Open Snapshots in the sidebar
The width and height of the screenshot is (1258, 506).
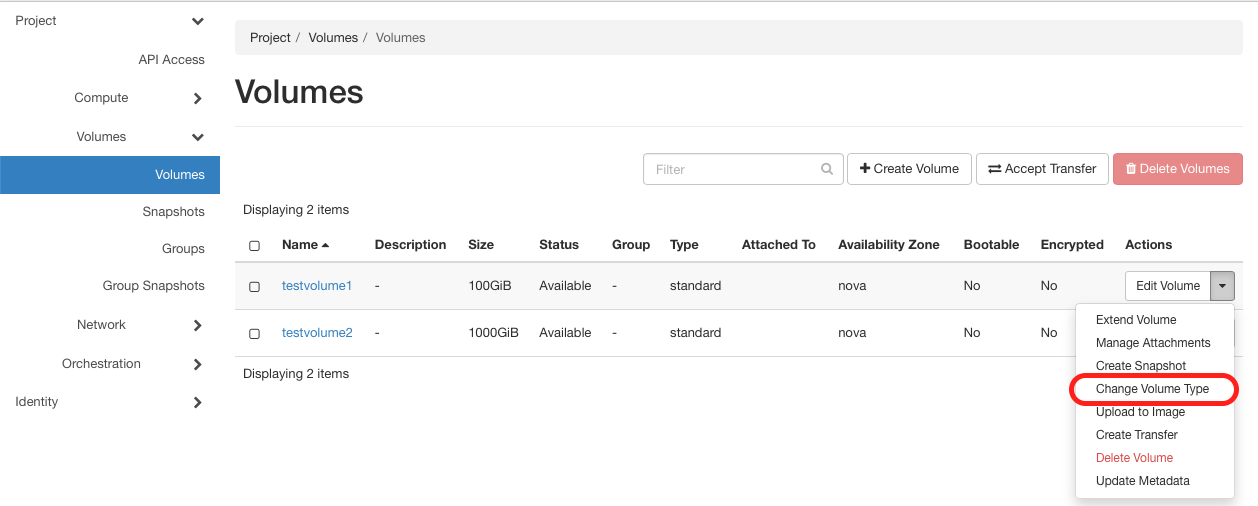pyautogui.click(x=173, y=212)
